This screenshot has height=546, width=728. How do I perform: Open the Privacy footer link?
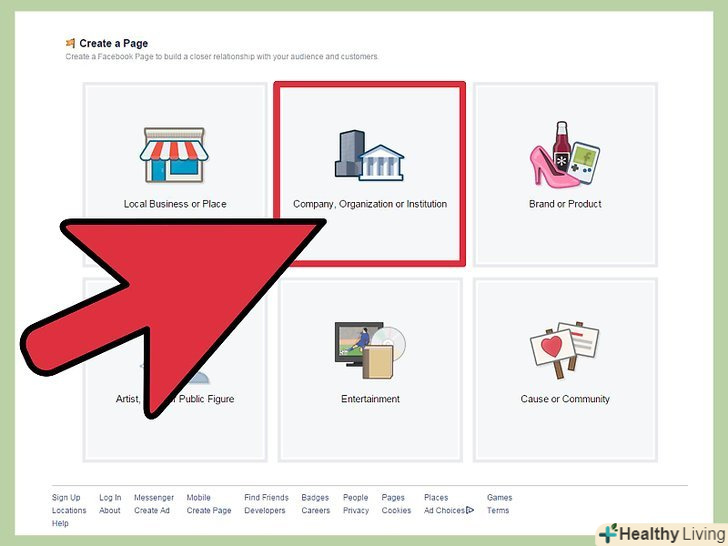tap(356, 511)
